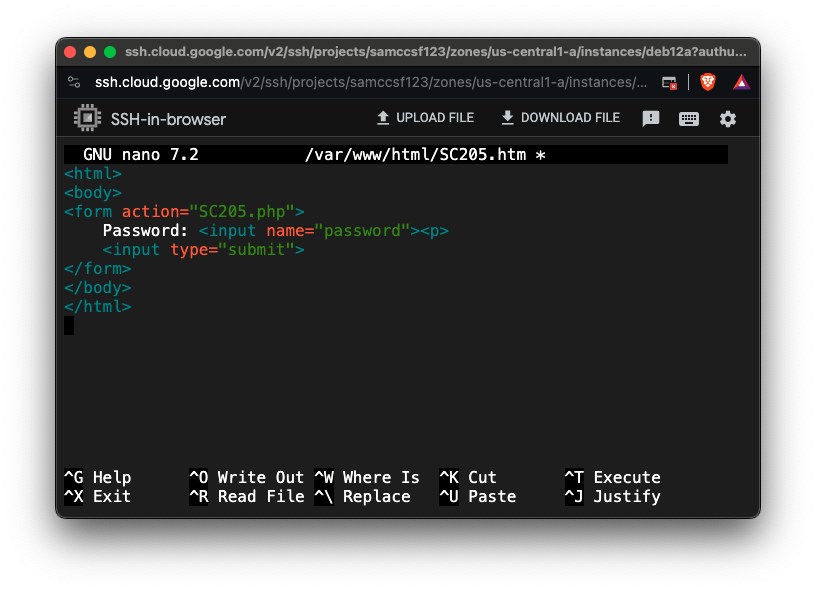Click the blocked pop-up icon in address bar
816x592 pixels.
tap(670, 82)
